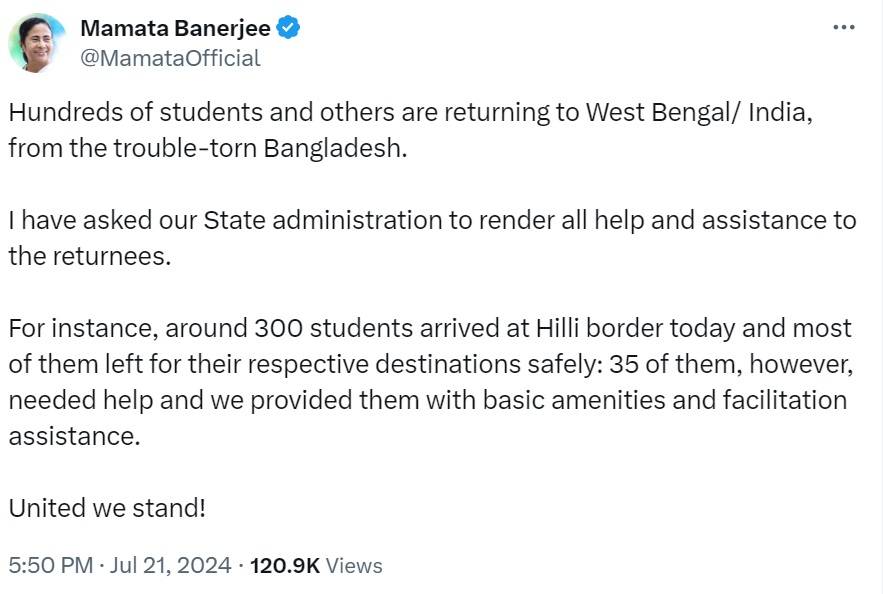Open the @MamataOfficial handle link
The height and width of the screenshot is (594, 883).
point(170,58)
